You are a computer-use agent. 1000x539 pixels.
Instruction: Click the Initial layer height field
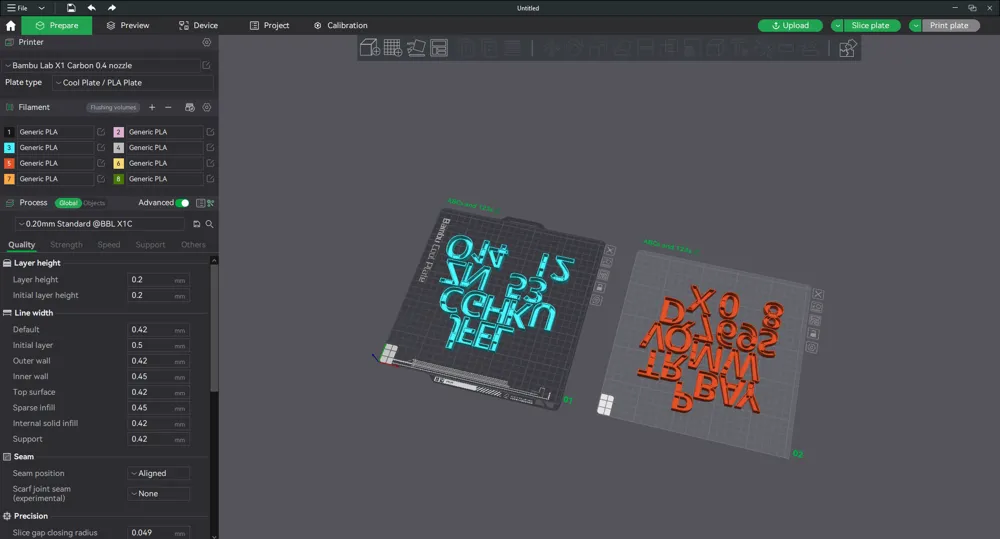point(158,295)
